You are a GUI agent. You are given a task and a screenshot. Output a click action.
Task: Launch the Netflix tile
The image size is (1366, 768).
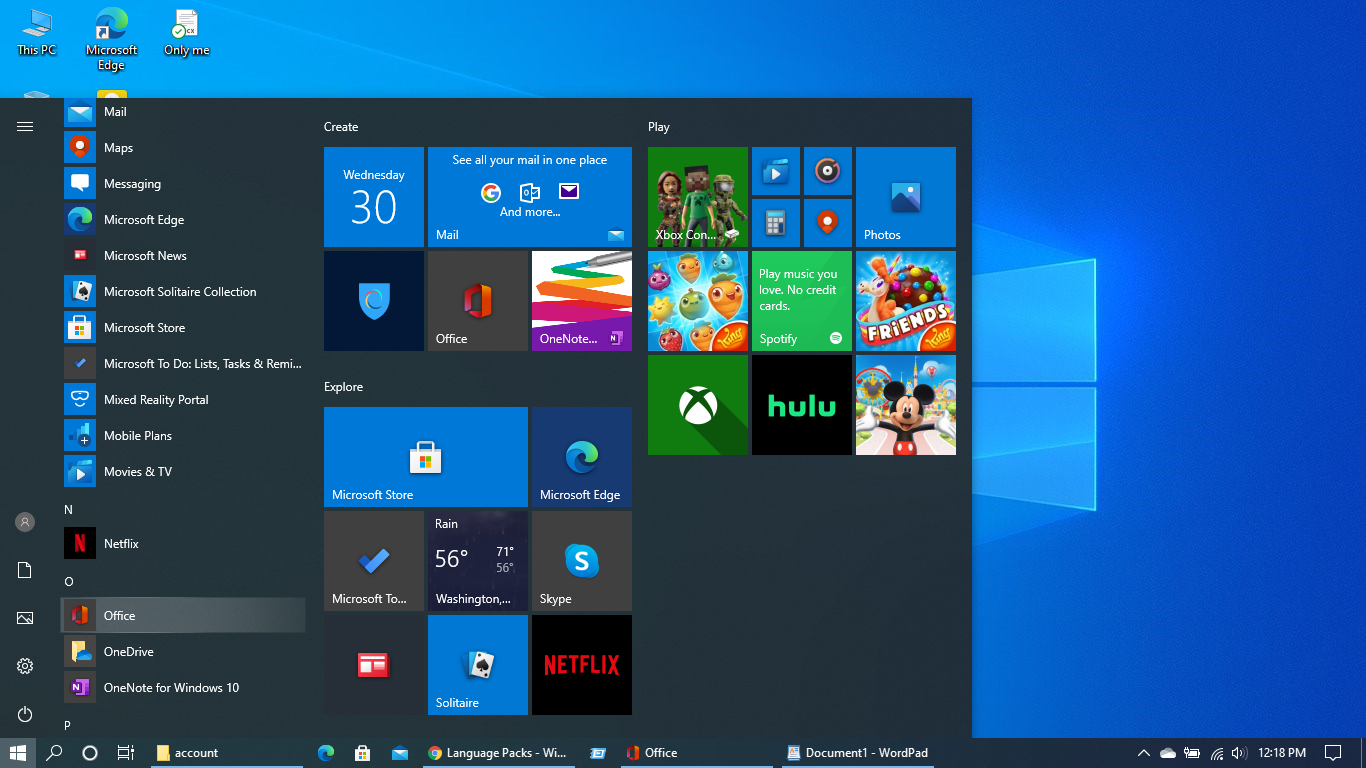click(582, 665)
